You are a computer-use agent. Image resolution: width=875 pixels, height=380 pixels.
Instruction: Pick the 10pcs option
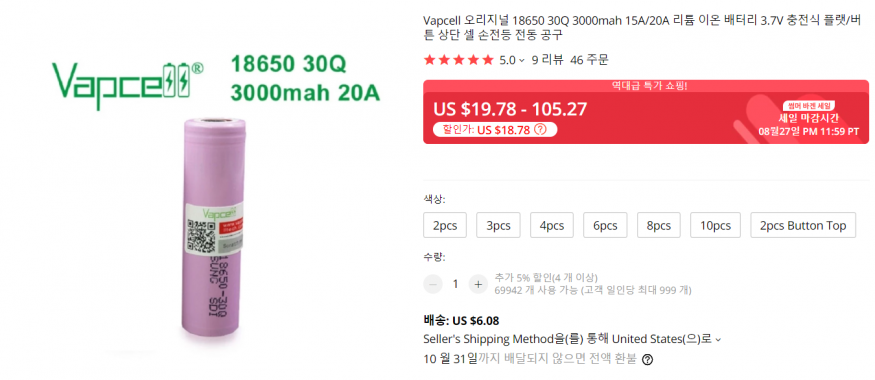715,225
